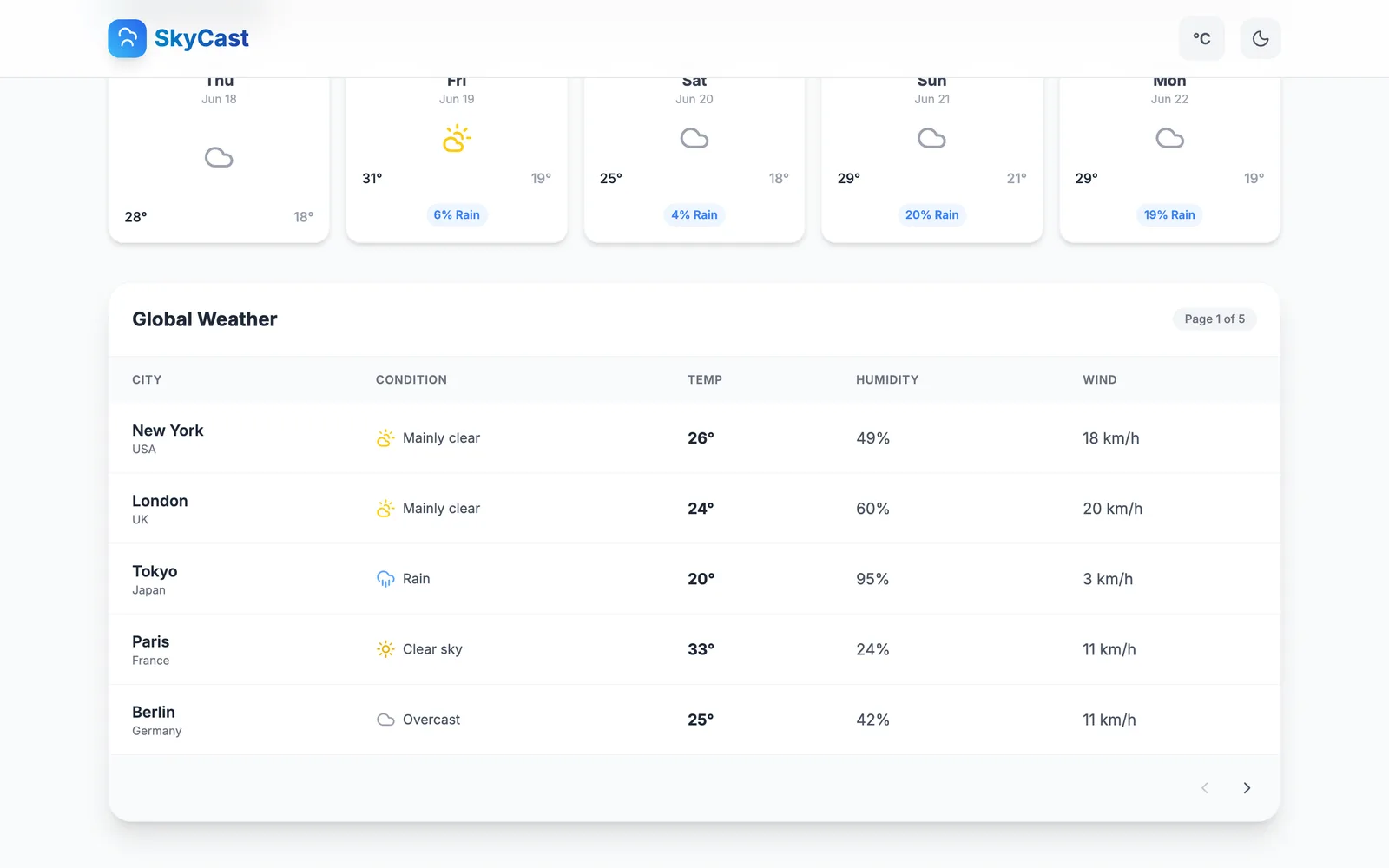
Task: Click New York temperature 26°
Action: [701, 438]
